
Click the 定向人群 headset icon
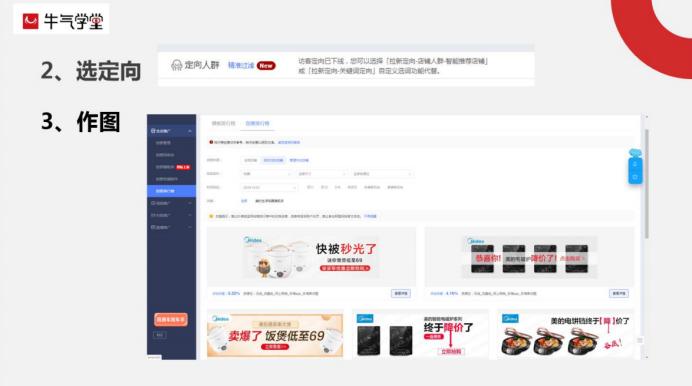click(177, 65)
